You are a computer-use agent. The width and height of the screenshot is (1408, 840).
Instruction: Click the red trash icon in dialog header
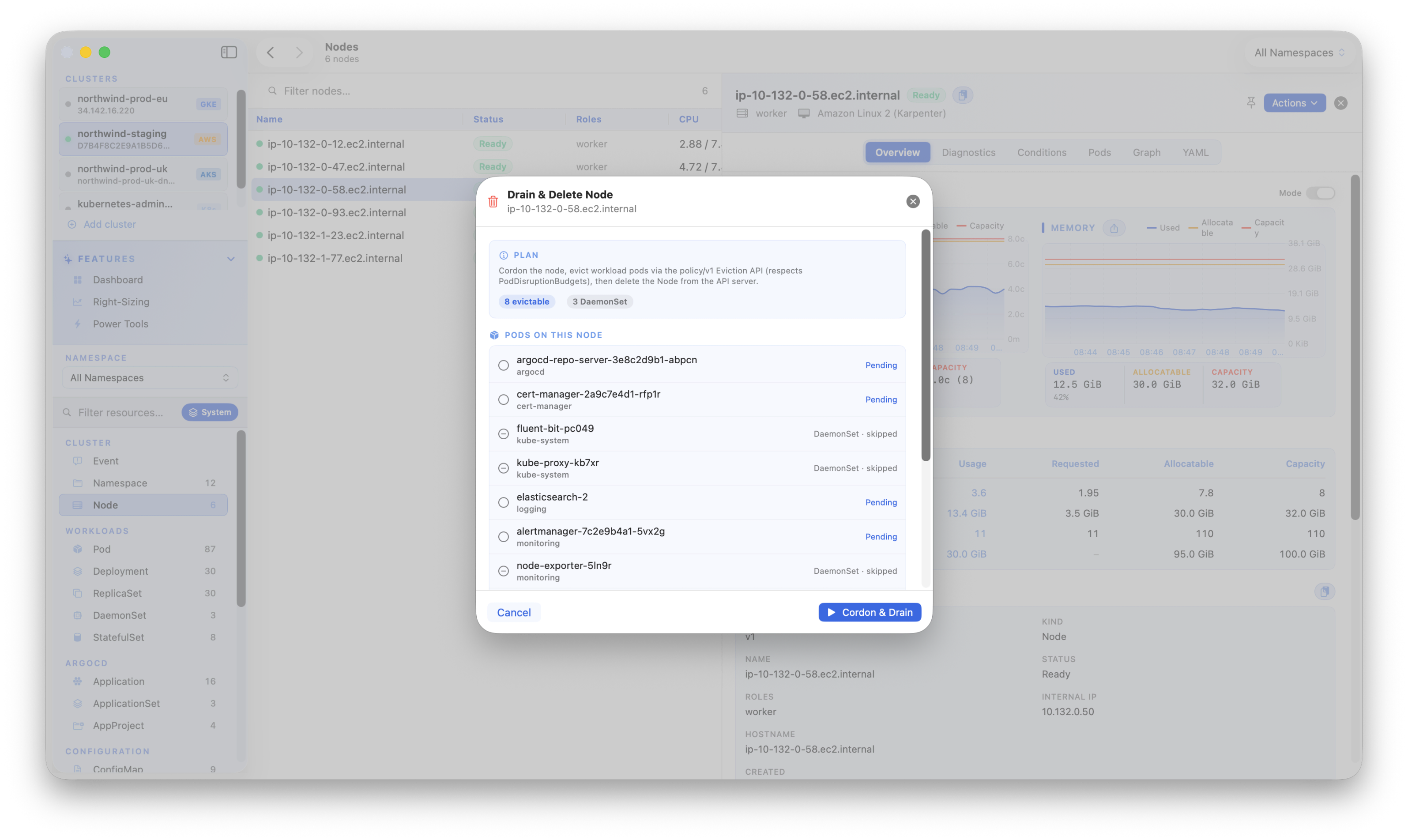(x=493, y=202)
